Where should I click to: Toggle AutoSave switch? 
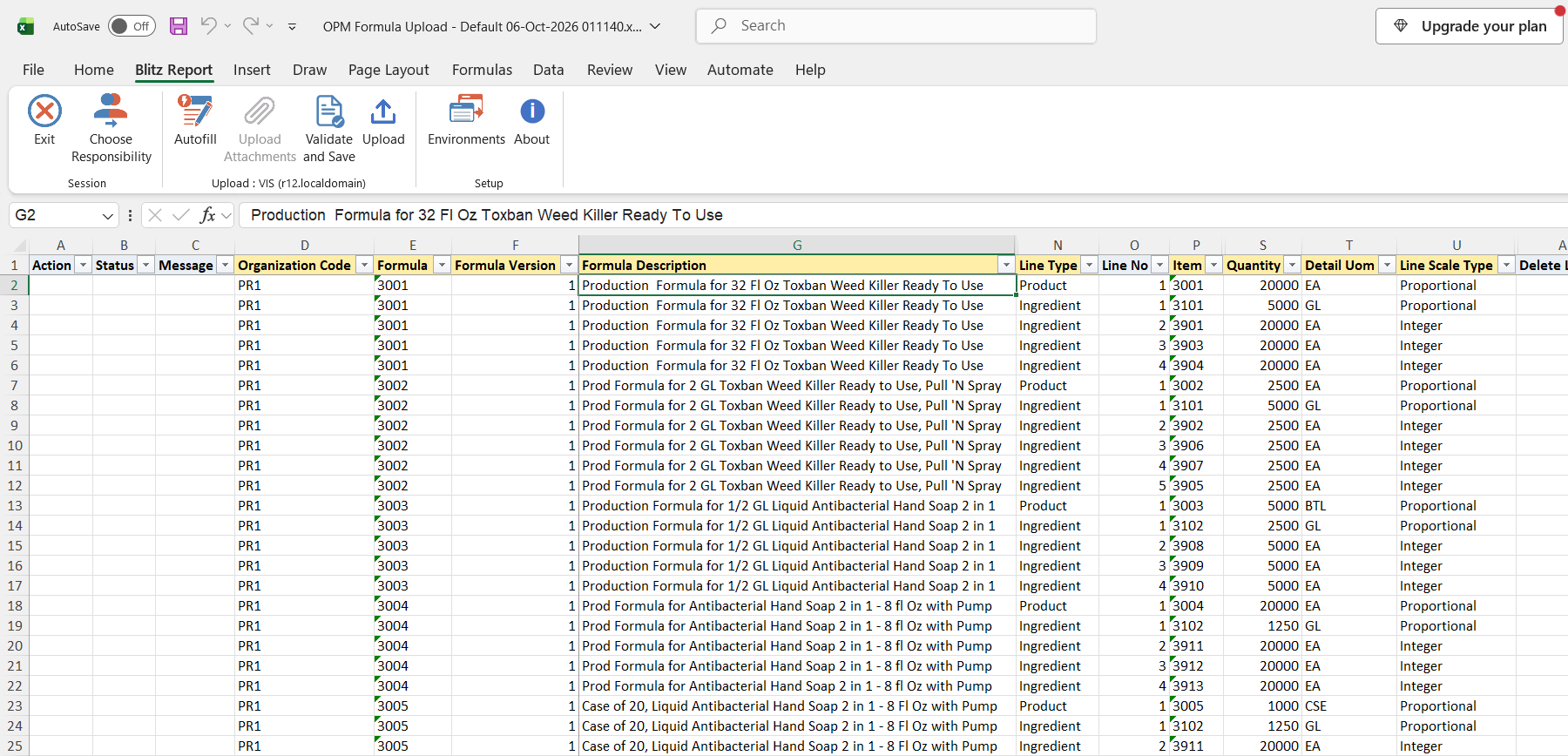132,26
